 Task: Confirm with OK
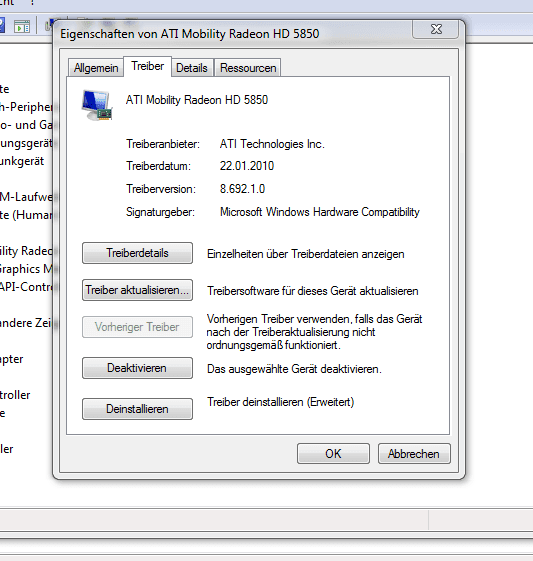click(333, 454)
